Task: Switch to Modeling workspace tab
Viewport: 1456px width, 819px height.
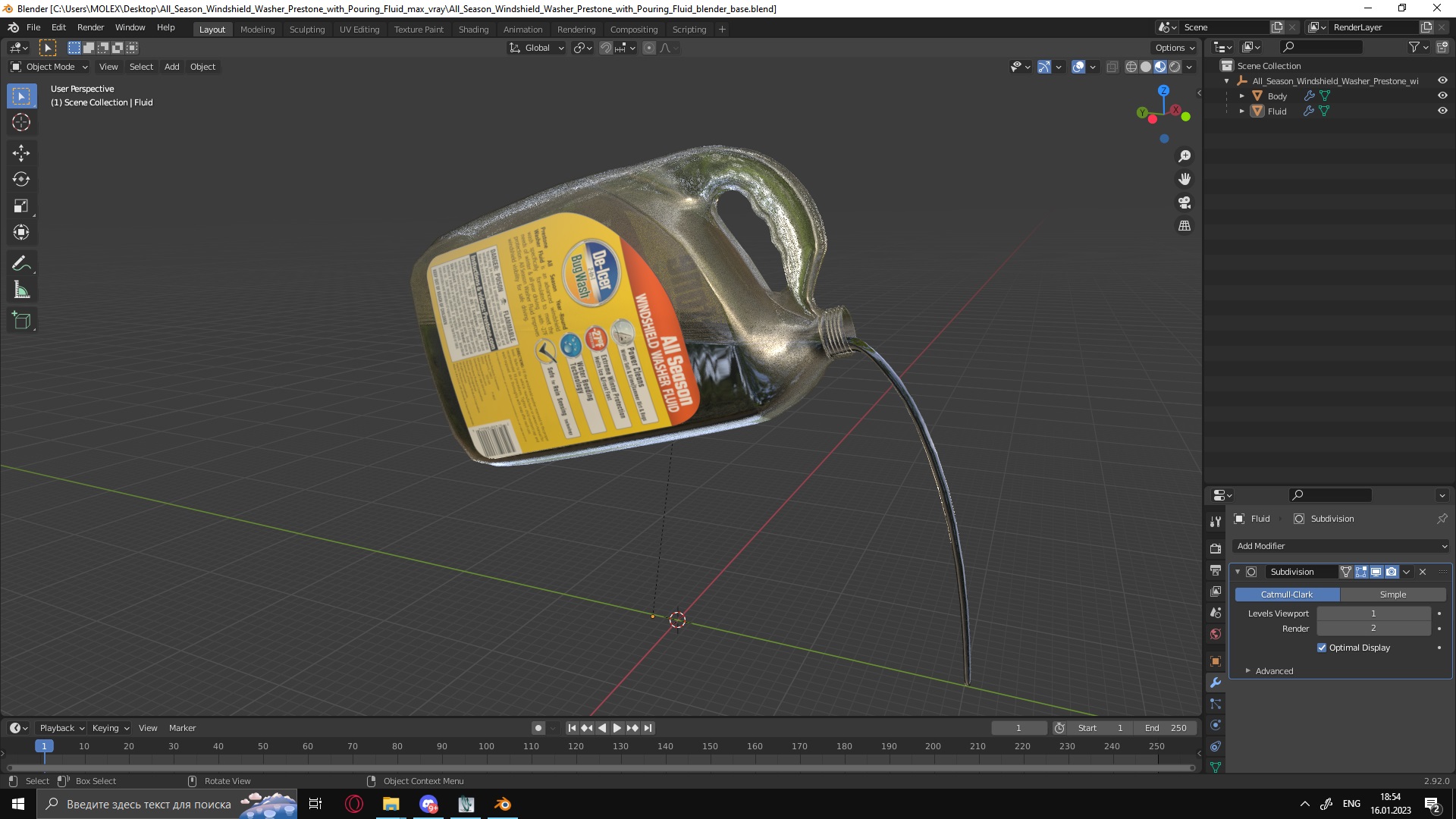Action: click(x=257, y=29)
